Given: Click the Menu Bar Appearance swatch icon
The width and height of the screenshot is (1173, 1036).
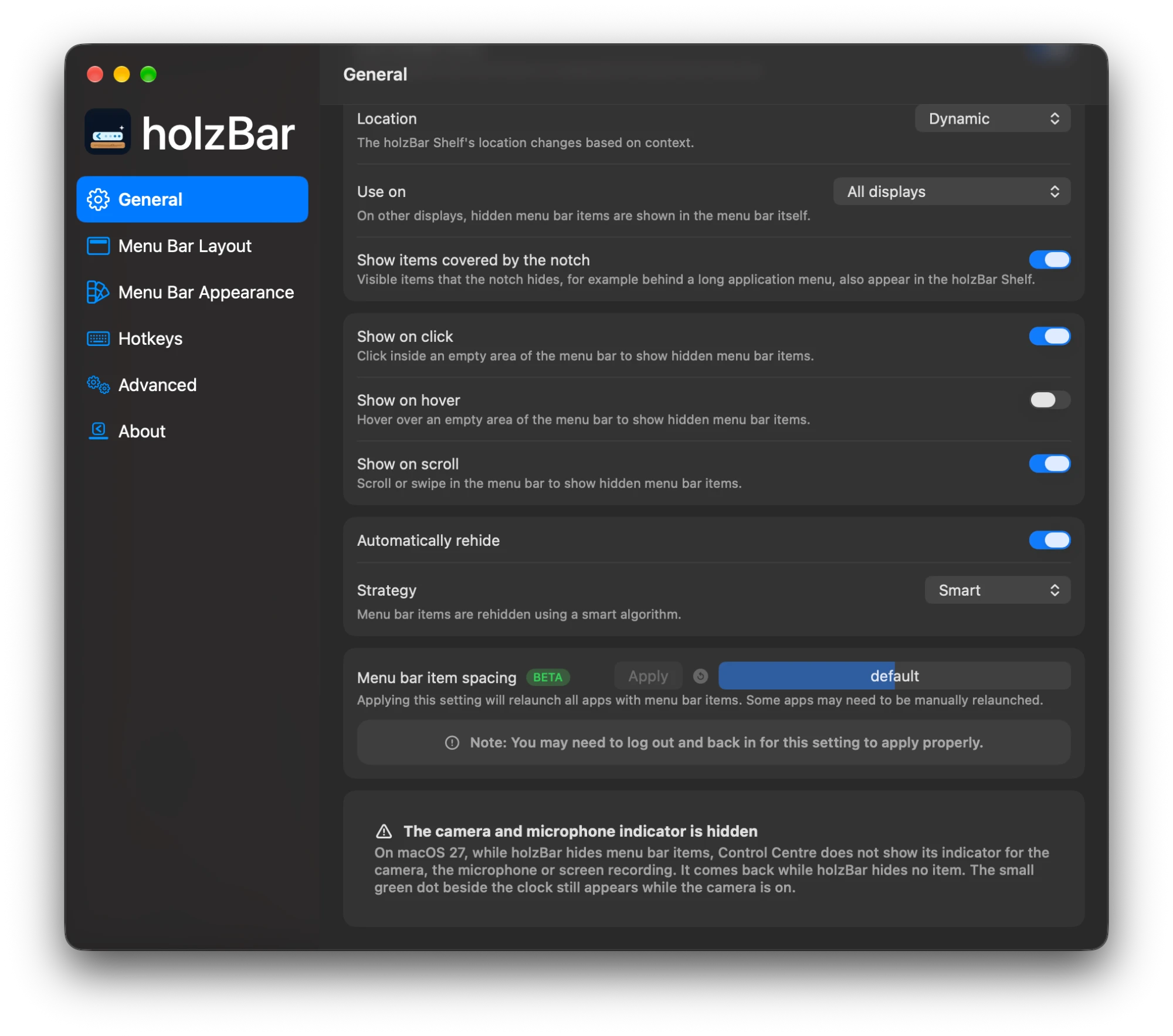Looking at the screenshot, I should click(98, 292).
